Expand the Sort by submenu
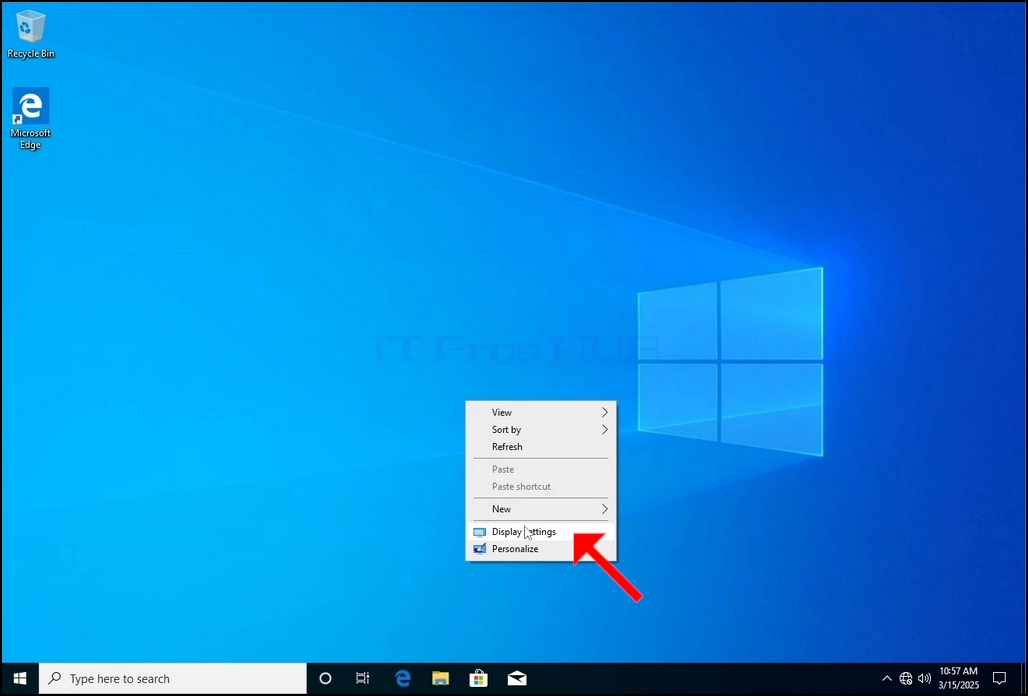Viewport: 1028px width, 696px height. [541, 429]
